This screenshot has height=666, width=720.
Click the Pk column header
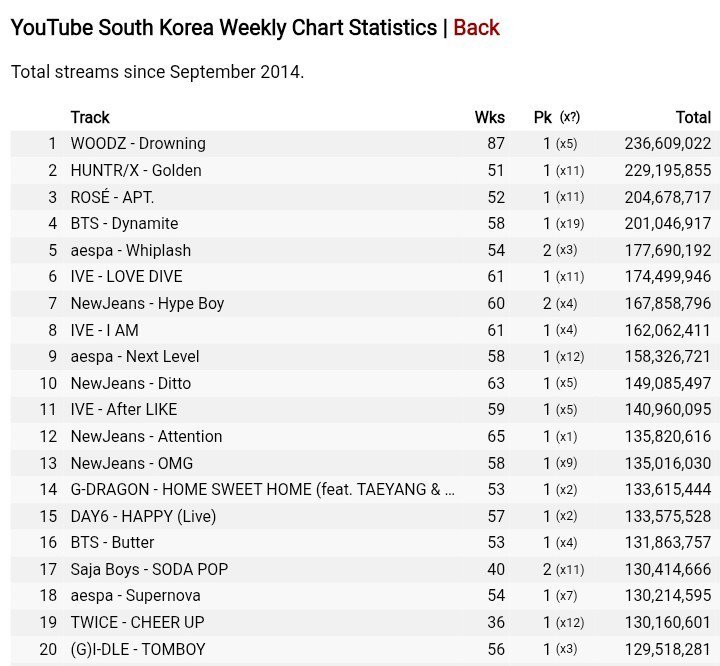click(542, 118)
